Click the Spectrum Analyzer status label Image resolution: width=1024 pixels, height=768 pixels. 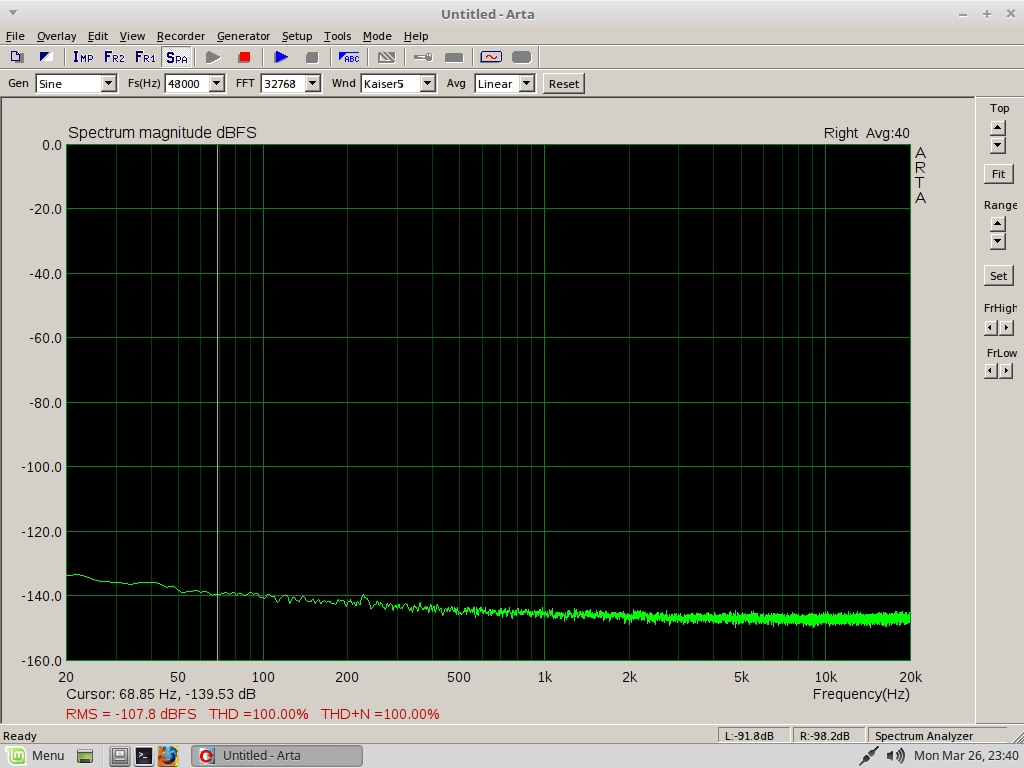pyautogui.click(x=923, y=736)
